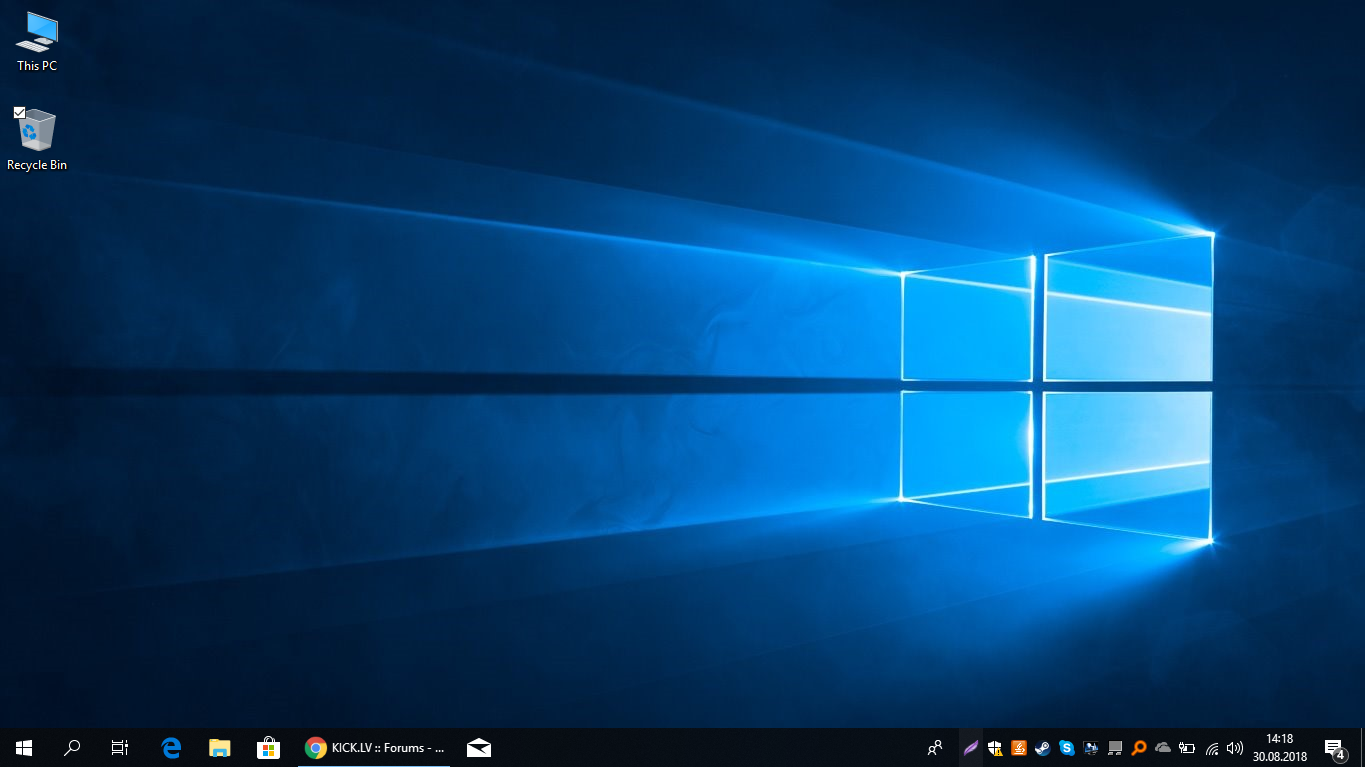The height and width of the screenshot is (767, 1365).
Task: Open the taskbar search magnifier
Action: (x=72, y=747)
